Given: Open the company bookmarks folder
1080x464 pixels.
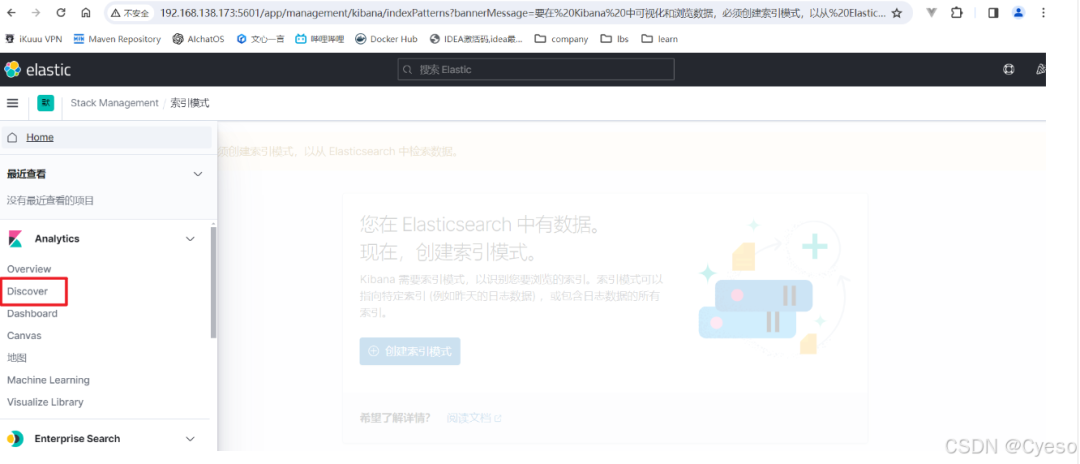Looking at the screenshot, I should pos(561,39).
